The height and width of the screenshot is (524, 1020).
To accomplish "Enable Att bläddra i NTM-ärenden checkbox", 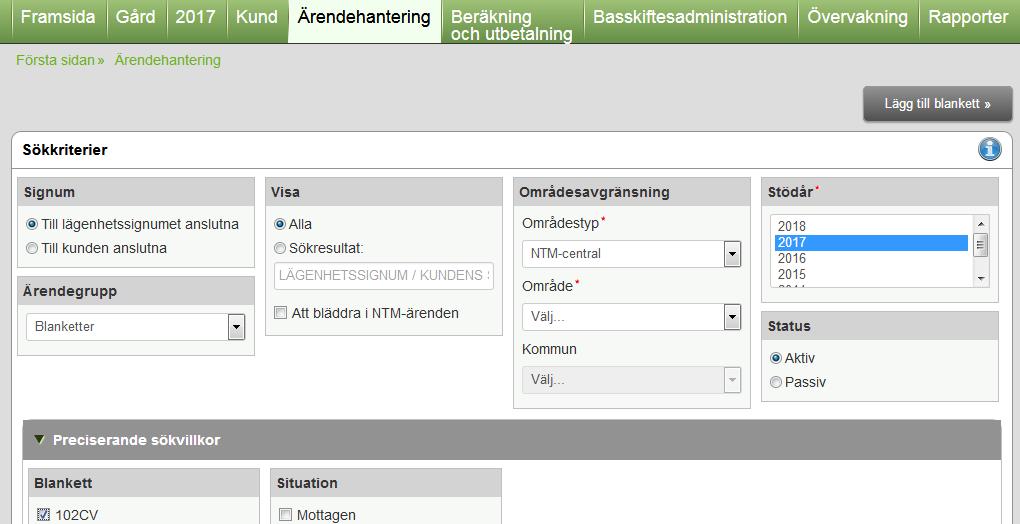I will [280, 313].
